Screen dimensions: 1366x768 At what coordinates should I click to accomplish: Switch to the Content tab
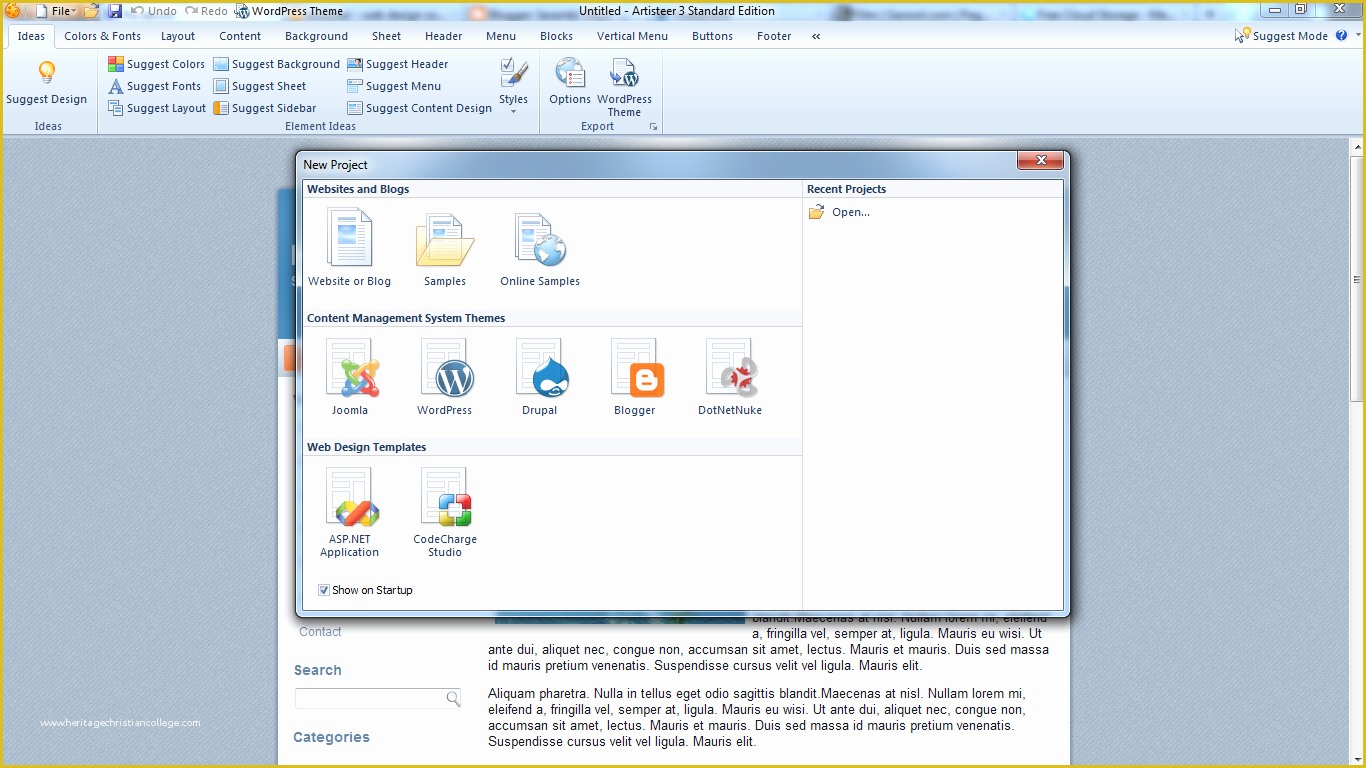point(240,36)
